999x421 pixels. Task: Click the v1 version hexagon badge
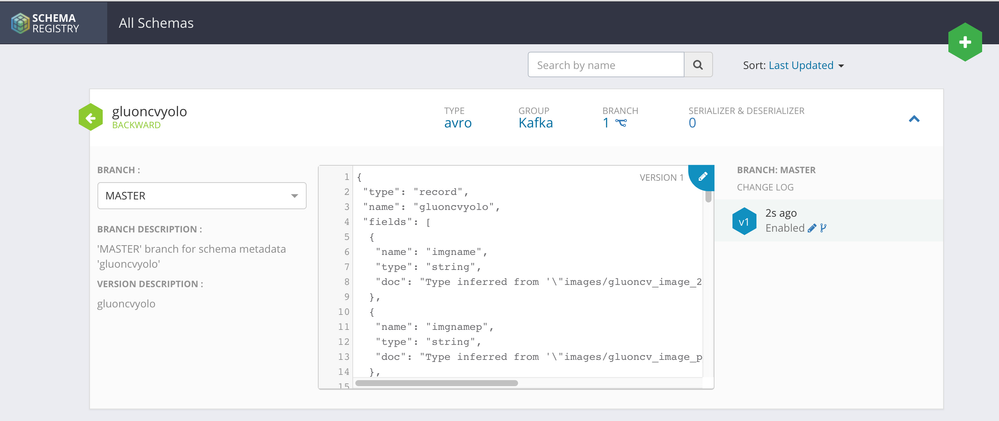coord(743,221)
